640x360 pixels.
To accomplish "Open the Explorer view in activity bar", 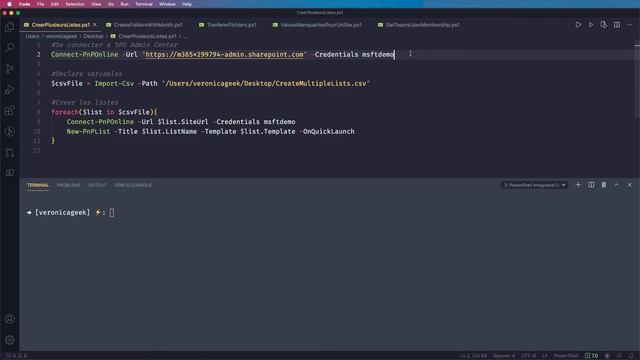I will coord(9,27).
